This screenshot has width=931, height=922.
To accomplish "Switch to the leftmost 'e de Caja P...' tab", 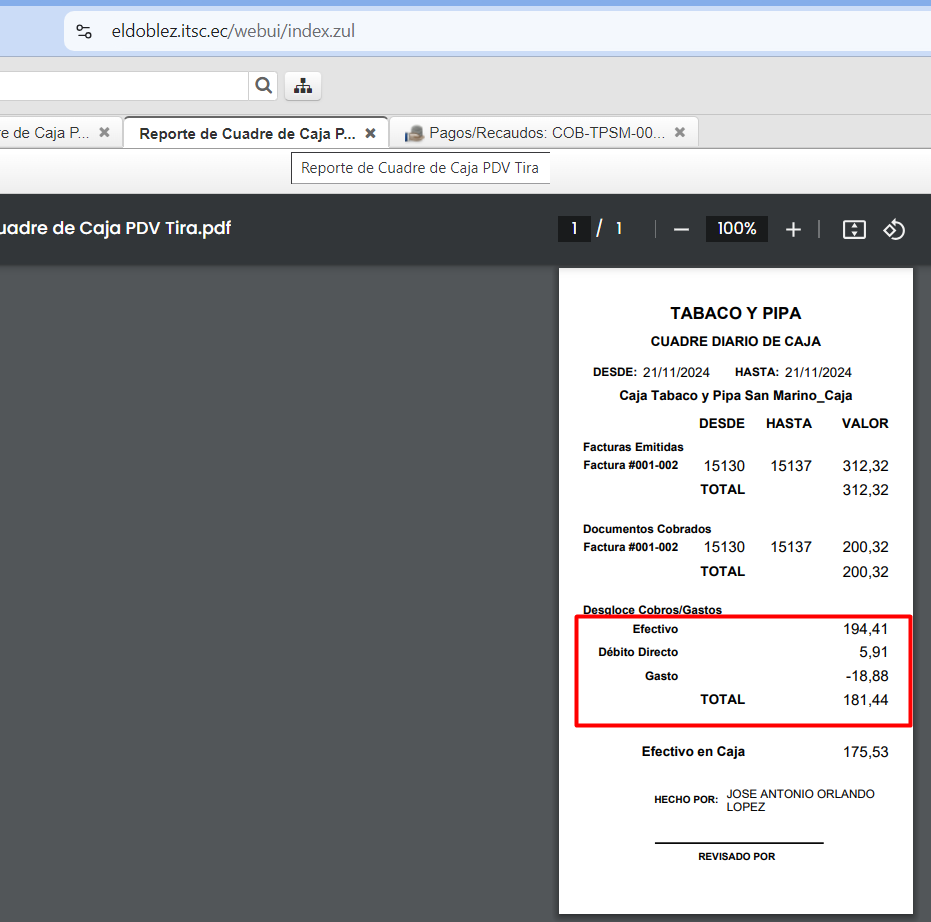I will pyautogui.click(x=45, y=133).
